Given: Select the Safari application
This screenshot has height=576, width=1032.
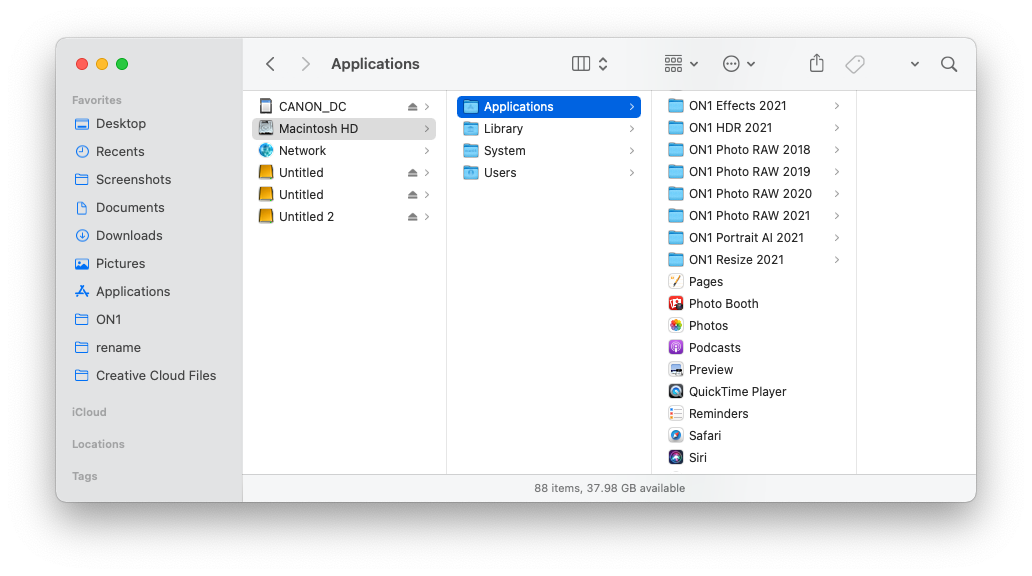Looking at the screenshot, I should point(704,436).
